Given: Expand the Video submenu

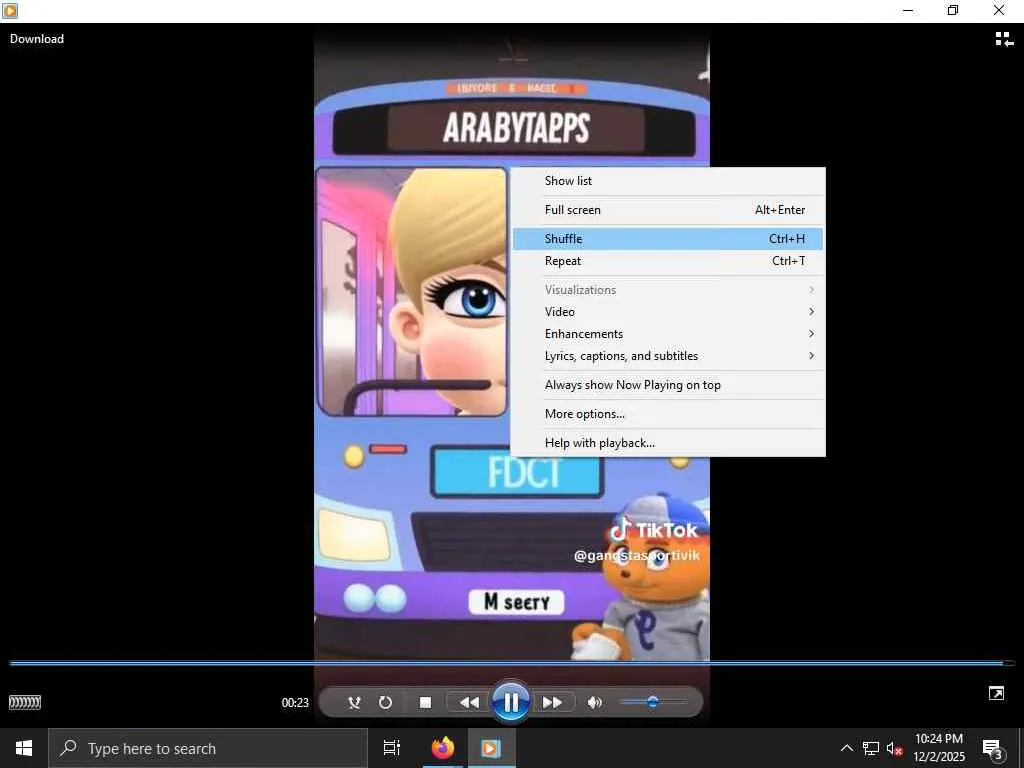Looking at the screenshot, I should (667, 312).
